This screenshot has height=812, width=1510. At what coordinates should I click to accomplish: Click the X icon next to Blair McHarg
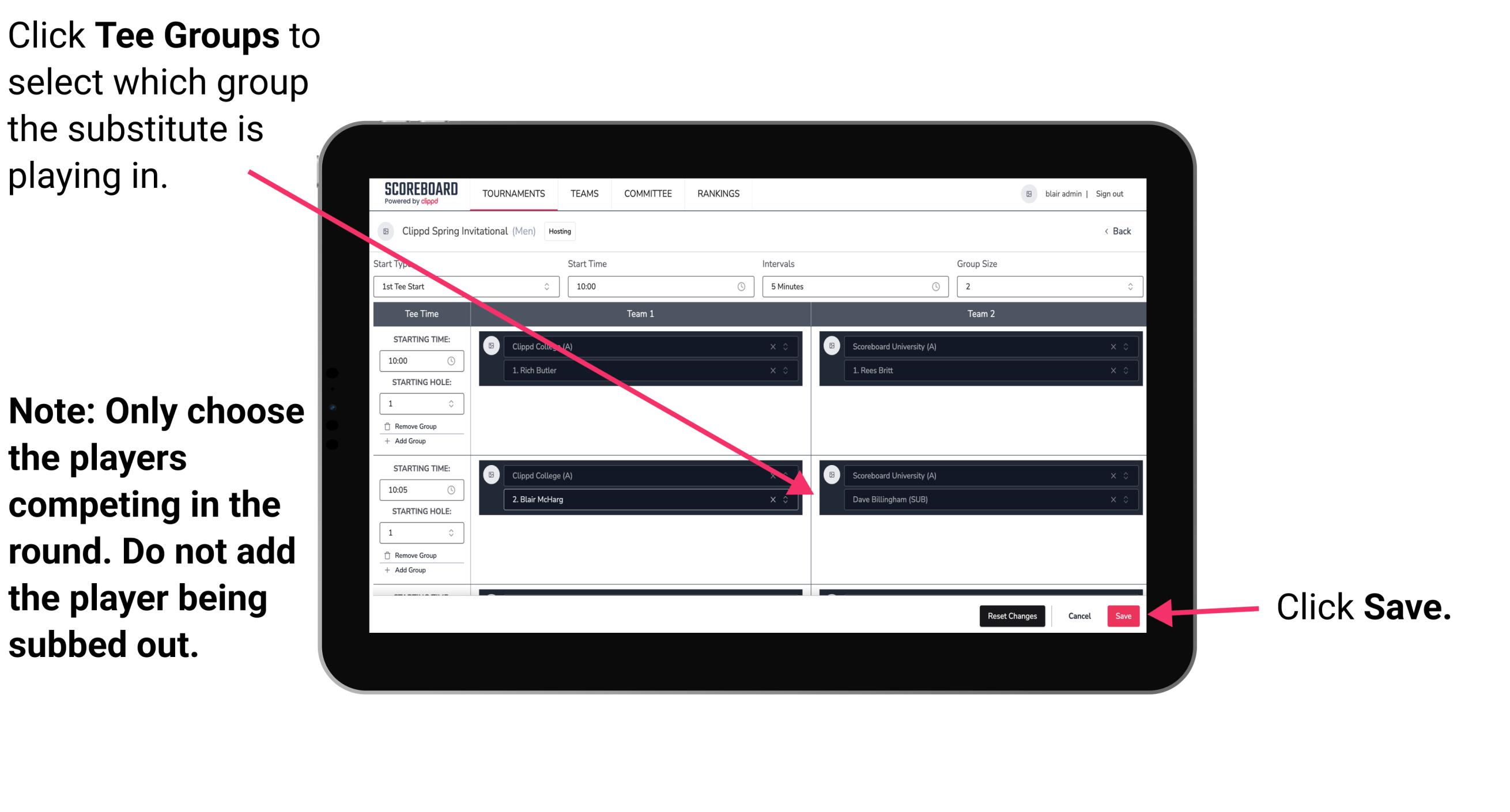click(x=771, y=499)
